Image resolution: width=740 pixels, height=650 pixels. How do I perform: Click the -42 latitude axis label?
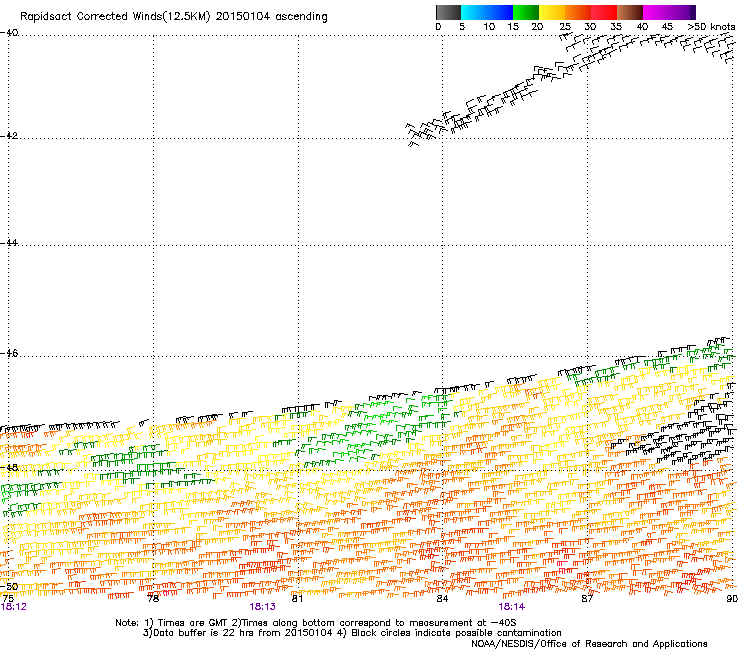pyautogui.click(x=9, y=135)
